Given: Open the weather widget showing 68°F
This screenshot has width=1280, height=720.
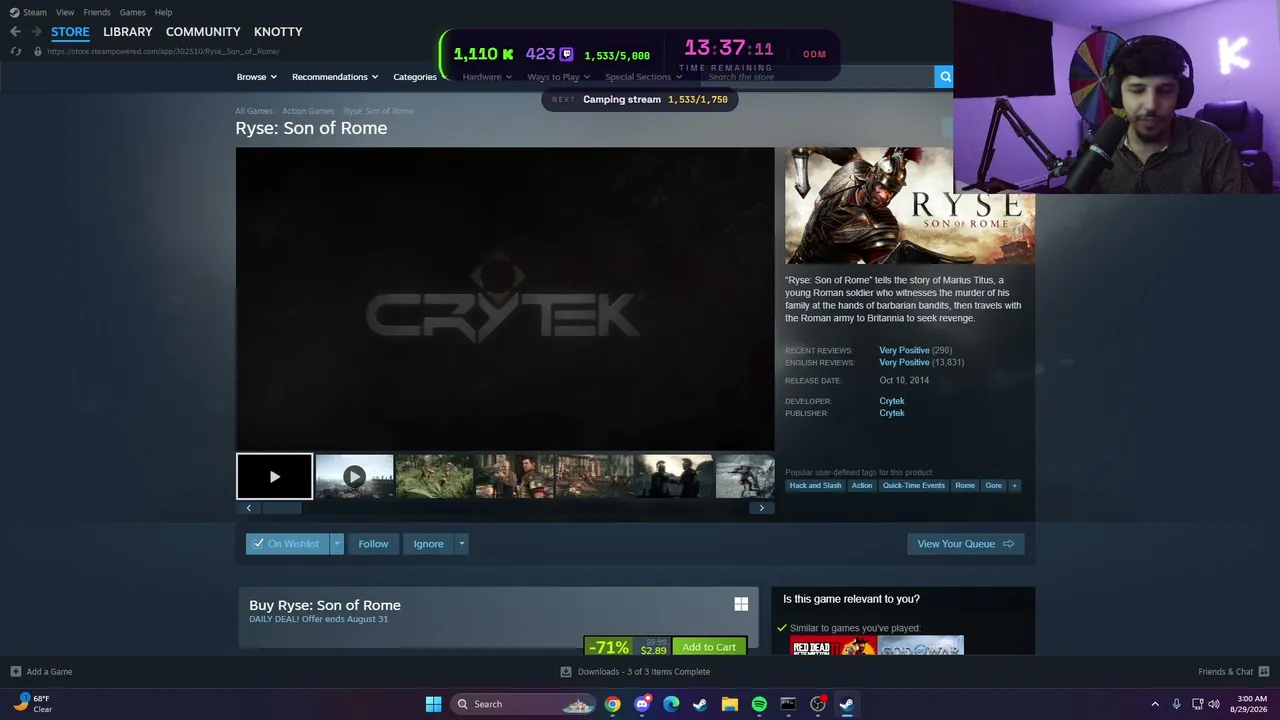Looking at the screenshot, I should point(32,704).
